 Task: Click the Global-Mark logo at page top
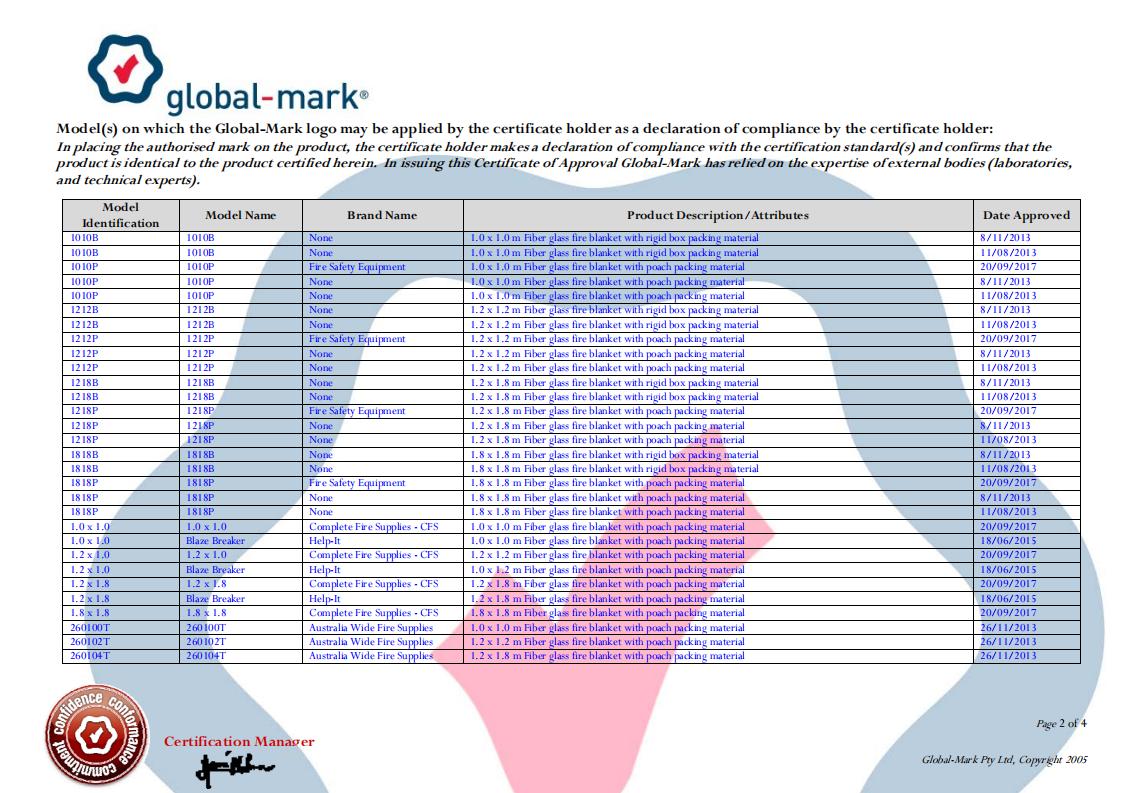click(228, 75)
